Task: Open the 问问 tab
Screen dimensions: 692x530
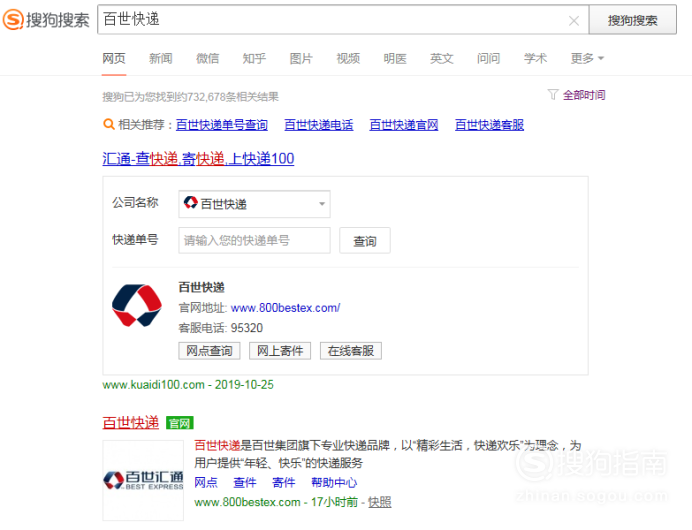Action: click(489, 58)
